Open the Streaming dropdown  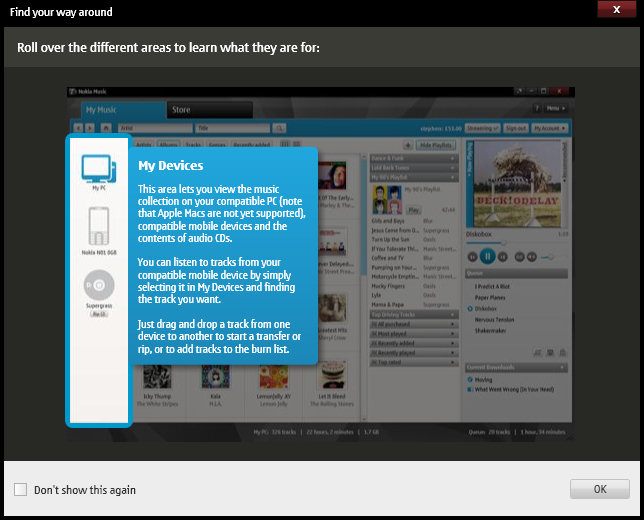[x=483, y=128]
